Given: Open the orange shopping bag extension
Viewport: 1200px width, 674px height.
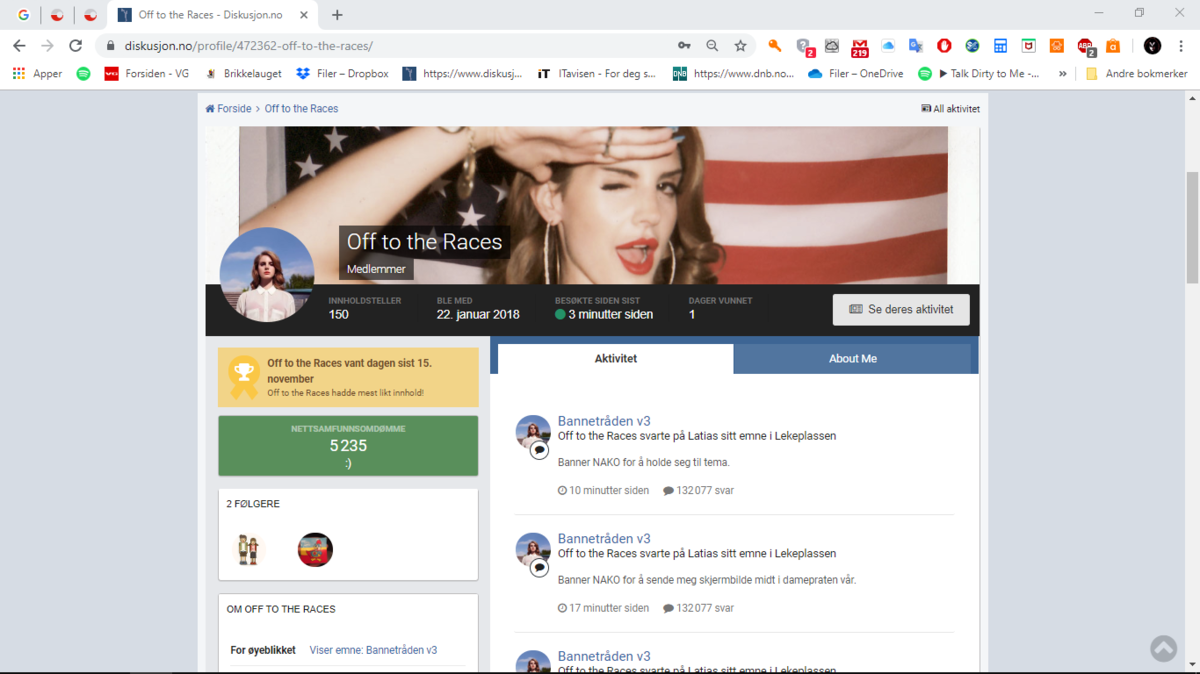Looking at the screenshot, I should click(x=1113, y=46).
